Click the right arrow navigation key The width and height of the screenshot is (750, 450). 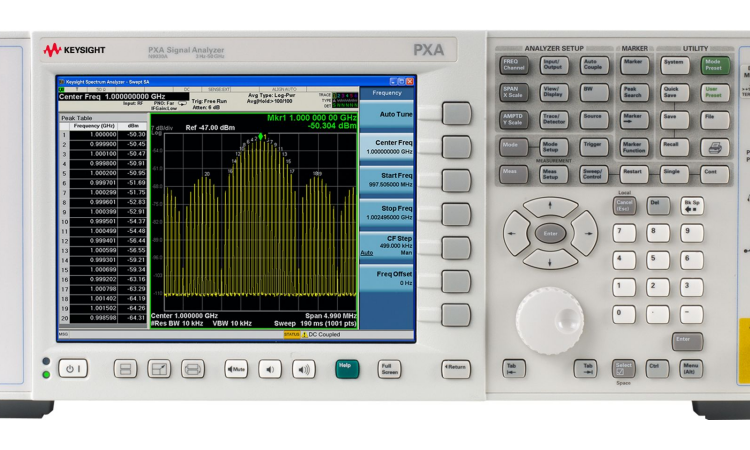click(585, 233)
